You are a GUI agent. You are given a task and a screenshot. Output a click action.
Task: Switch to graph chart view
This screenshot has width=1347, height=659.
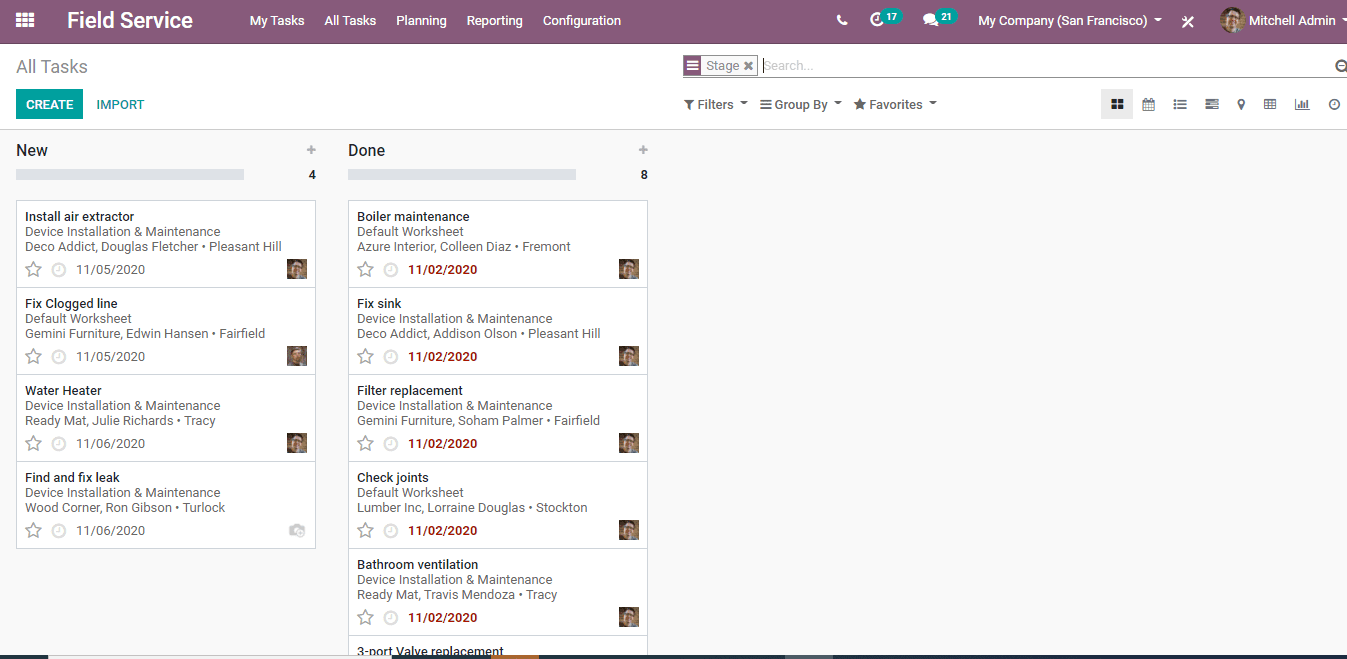point(1301,104)
